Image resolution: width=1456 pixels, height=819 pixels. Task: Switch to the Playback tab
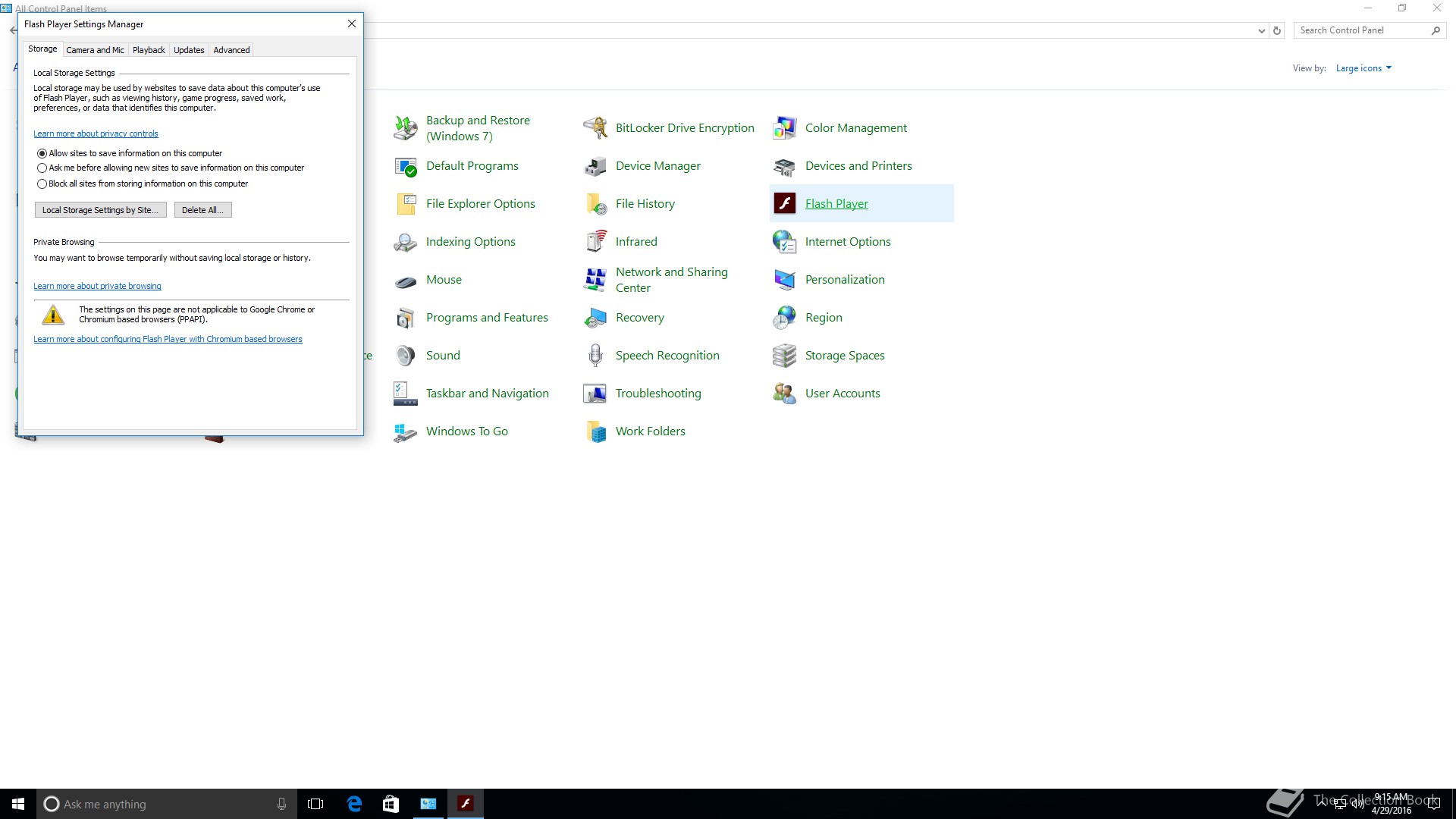[149, 50]
